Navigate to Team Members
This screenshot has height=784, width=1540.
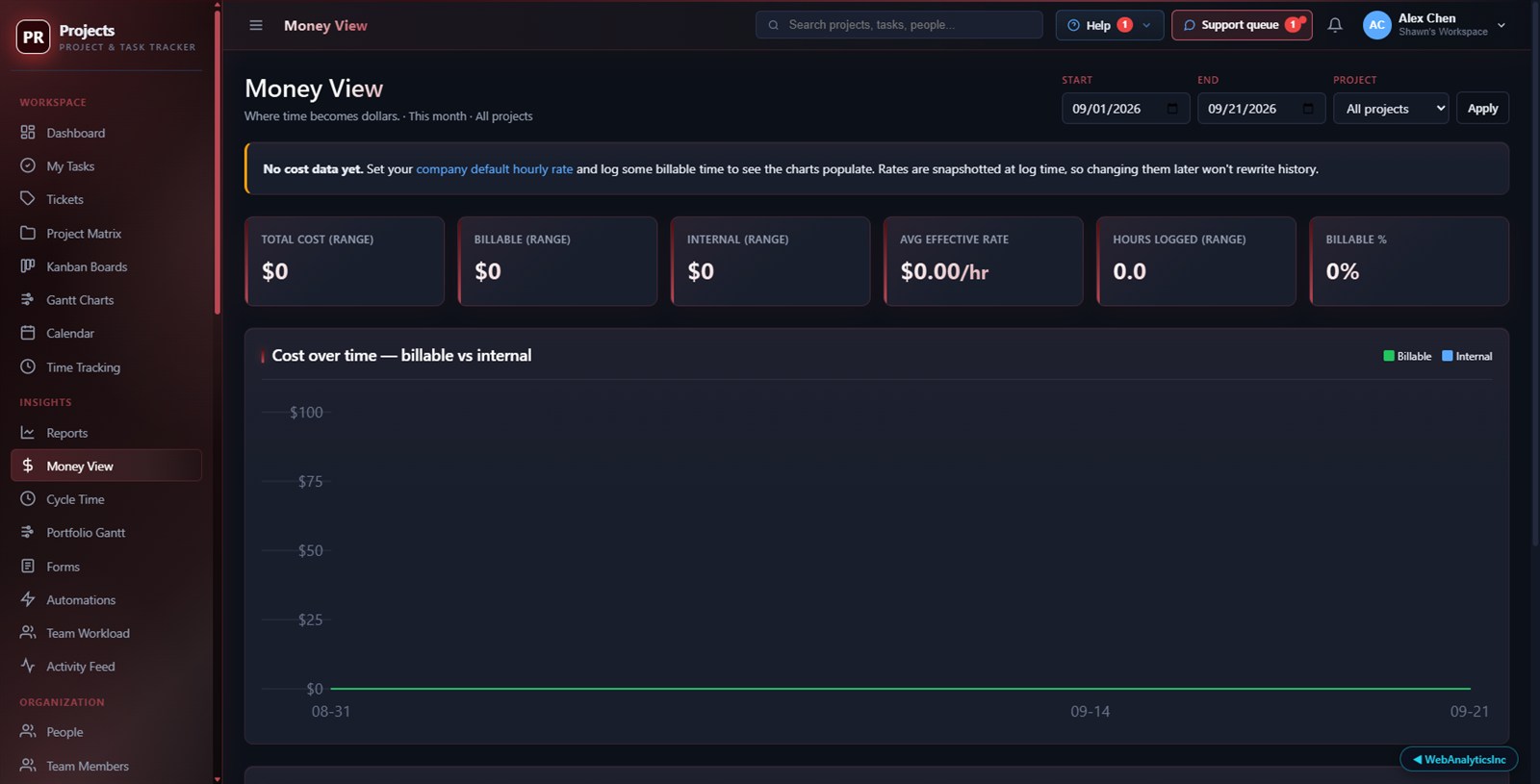pyautogui.click(x=106, y=766)
